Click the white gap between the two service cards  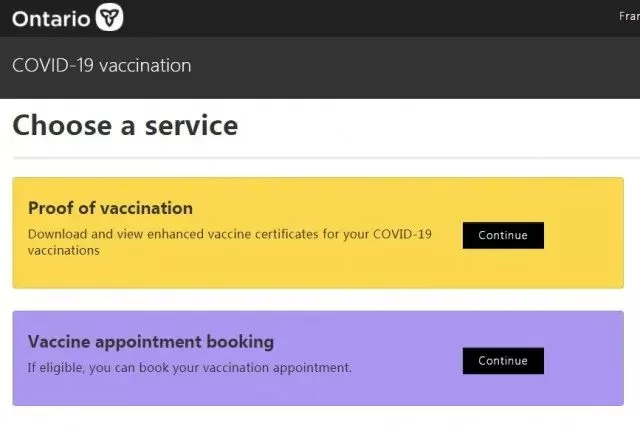coord(318,300)
